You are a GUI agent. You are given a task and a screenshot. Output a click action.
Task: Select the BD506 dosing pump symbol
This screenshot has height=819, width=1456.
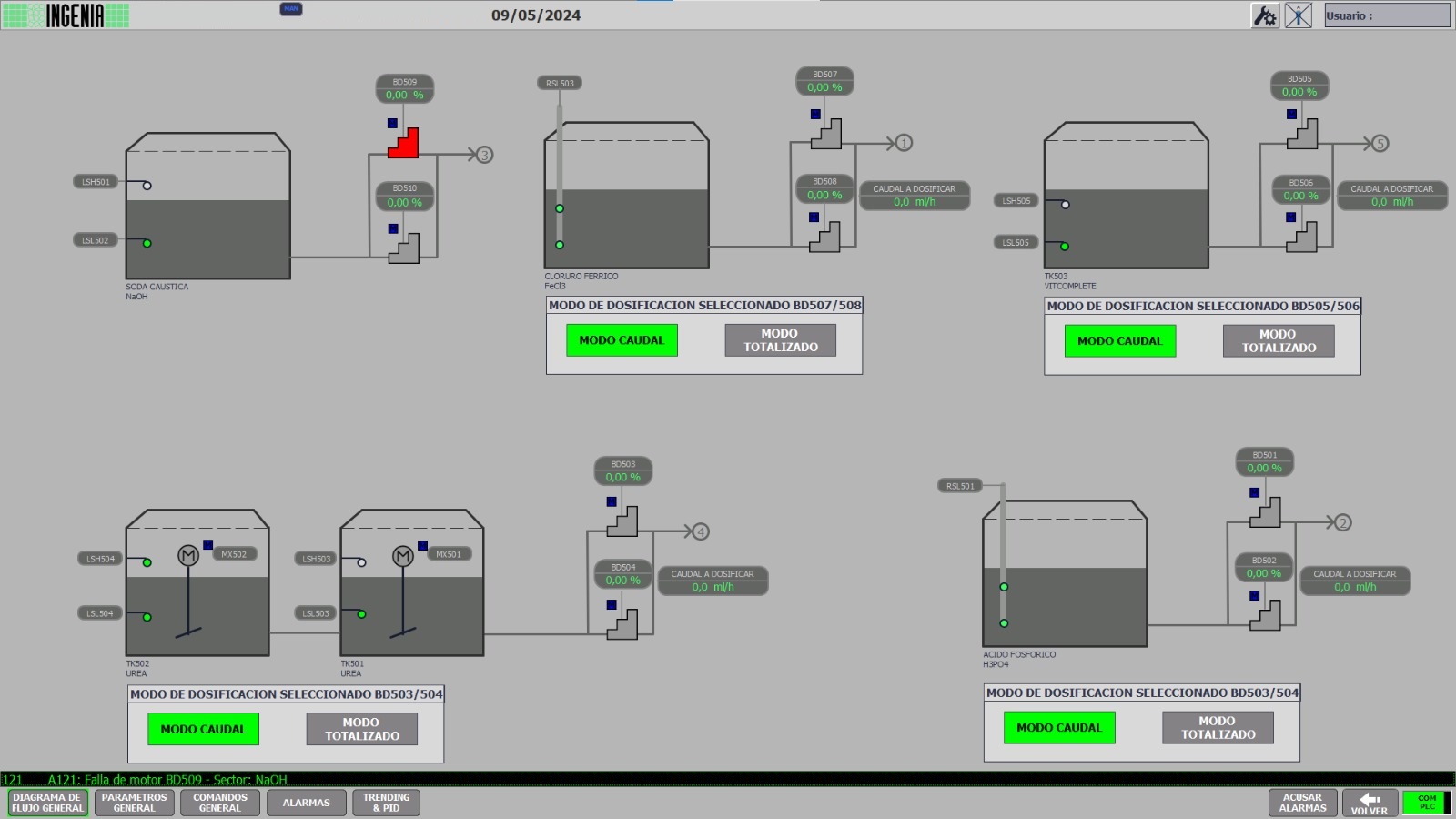coord(1301,238)
